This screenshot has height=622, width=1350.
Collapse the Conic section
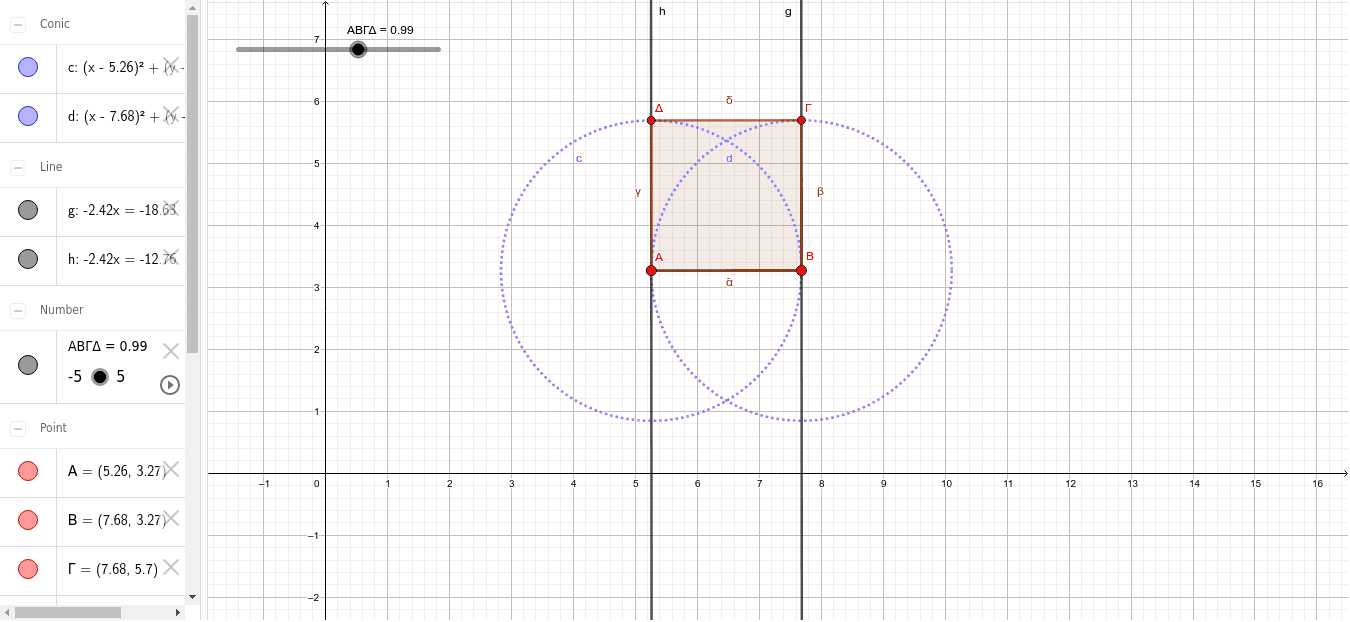point(18,24)
